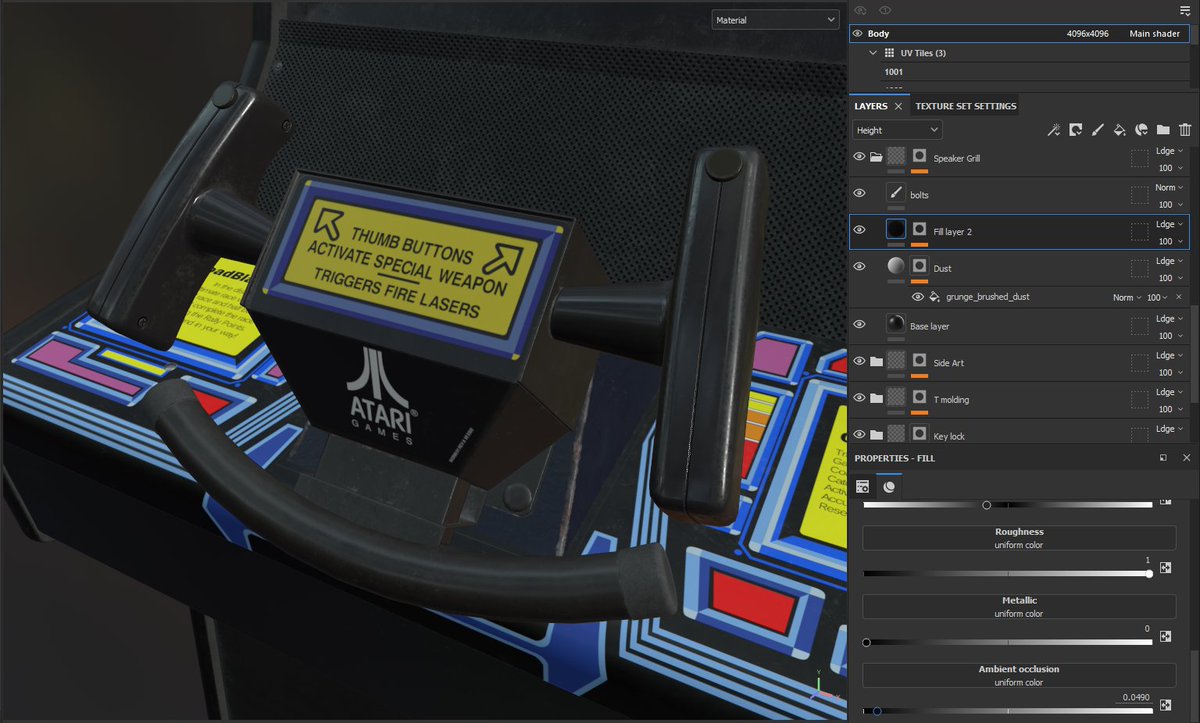Screen dimensions: 1200x723
Task: Click the add effect magic wand icon
Action: (x=1054, y=130)
